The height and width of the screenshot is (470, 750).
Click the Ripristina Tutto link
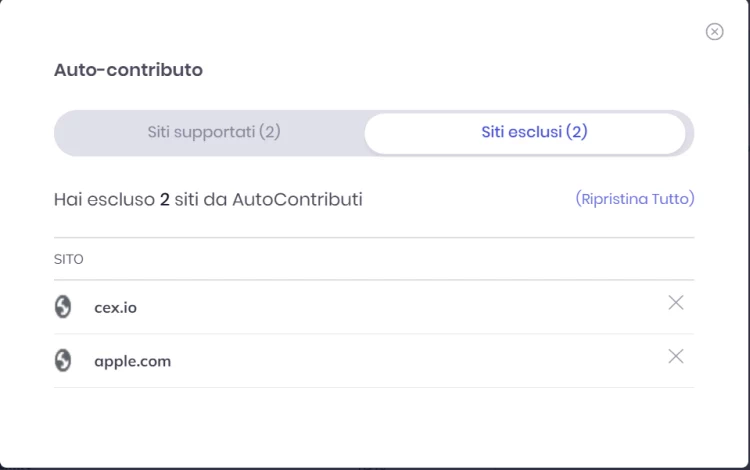(x=635, y=198)
